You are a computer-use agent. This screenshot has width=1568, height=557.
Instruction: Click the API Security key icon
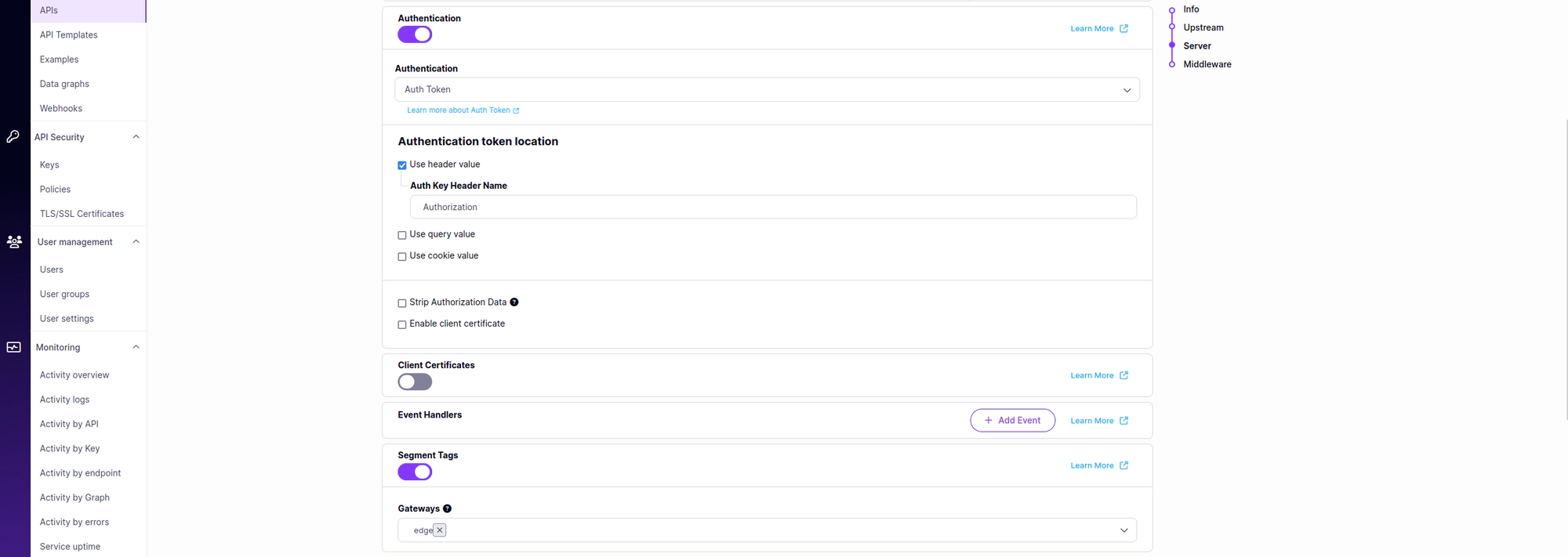(13, 136)
